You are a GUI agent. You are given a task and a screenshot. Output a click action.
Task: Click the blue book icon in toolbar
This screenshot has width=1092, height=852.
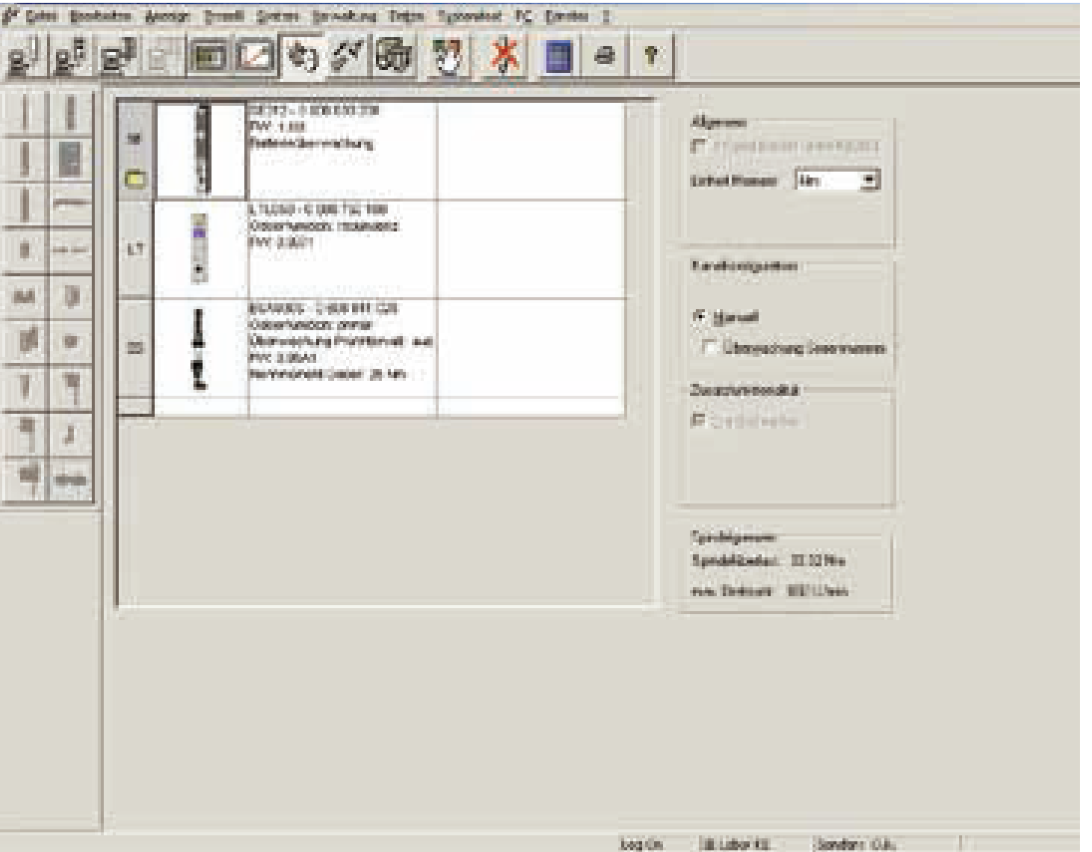(x=557, y=58)
